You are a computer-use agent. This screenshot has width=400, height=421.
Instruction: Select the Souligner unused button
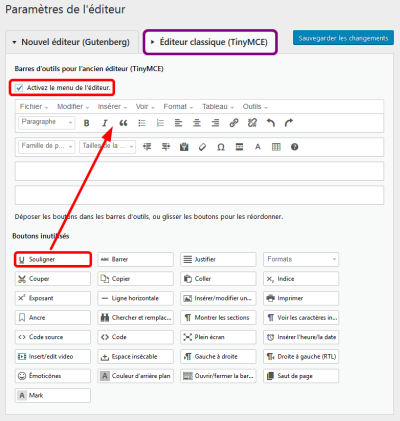(x=53, y=259)
